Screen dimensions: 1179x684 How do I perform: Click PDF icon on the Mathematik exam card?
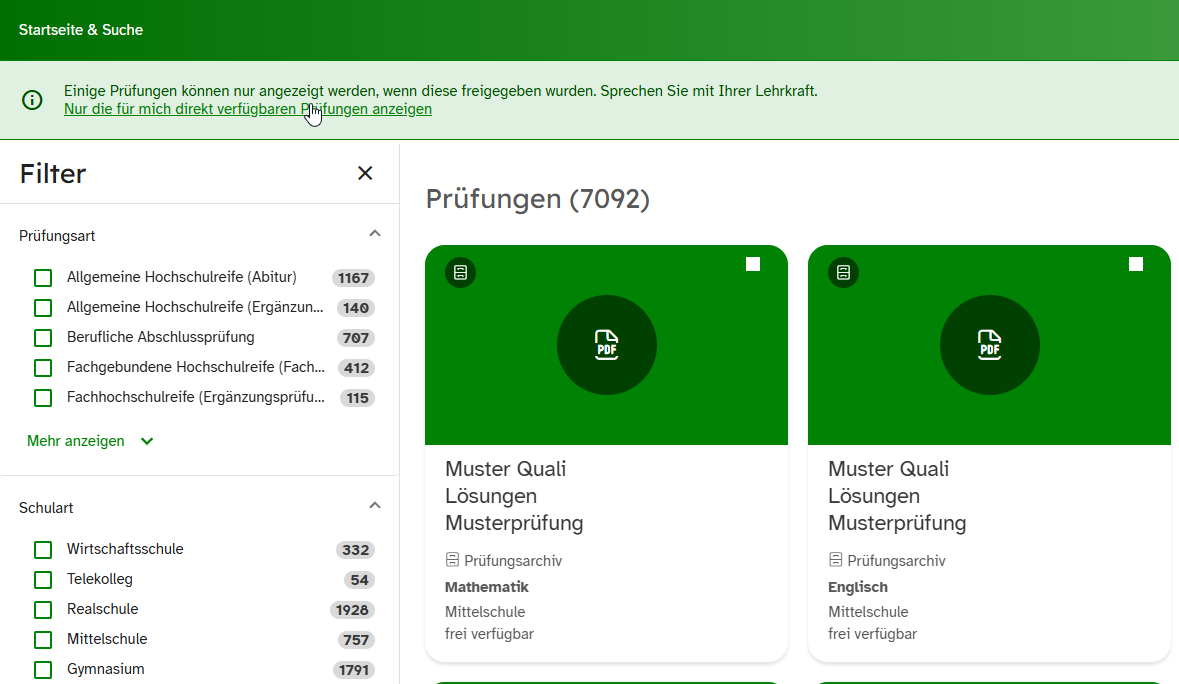point(606,345)
